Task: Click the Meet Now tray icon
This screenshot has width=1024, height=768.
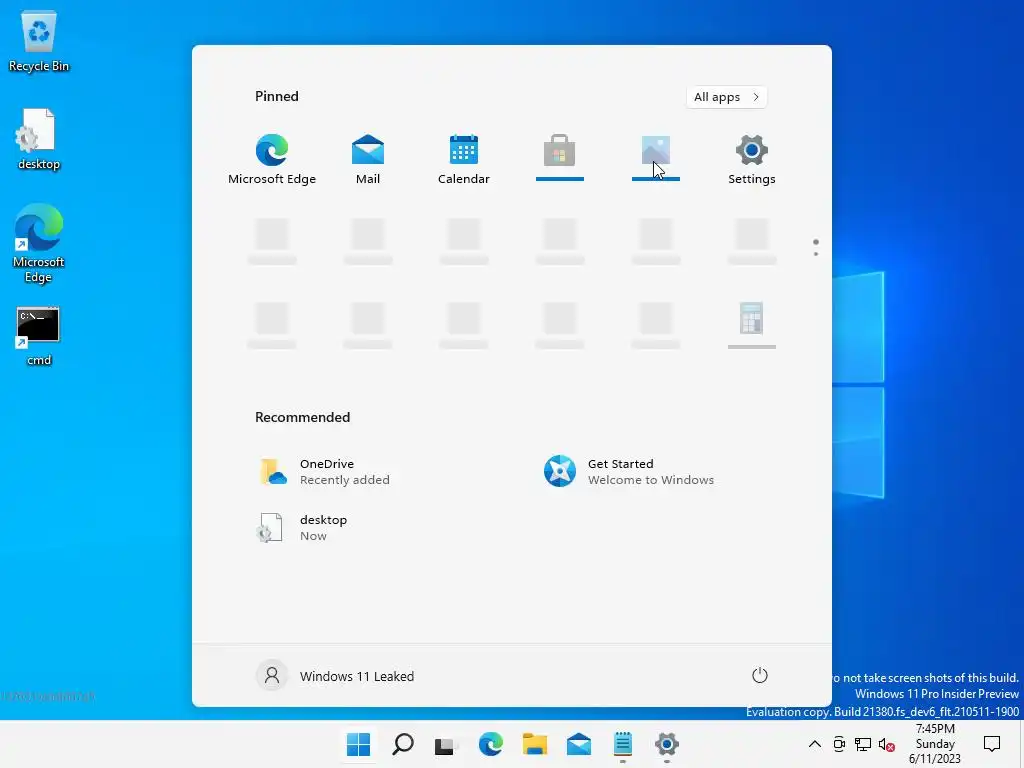Action: pyautogui.click(x=839, y=744)
